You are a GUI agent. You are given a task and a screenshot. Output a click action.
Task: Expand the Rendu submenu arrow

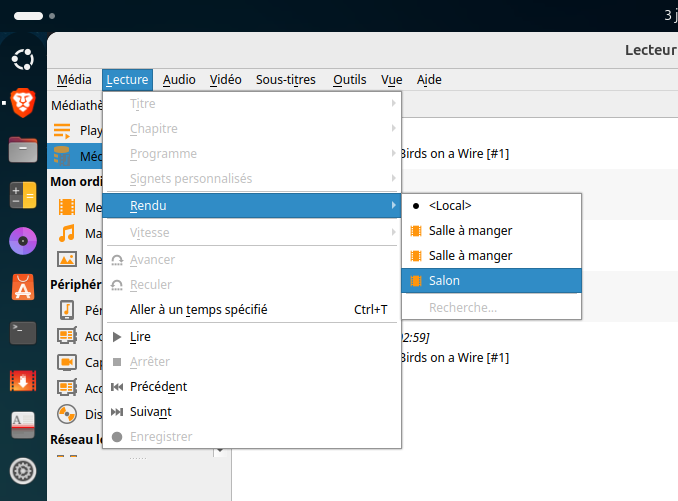tap(392, 205)
